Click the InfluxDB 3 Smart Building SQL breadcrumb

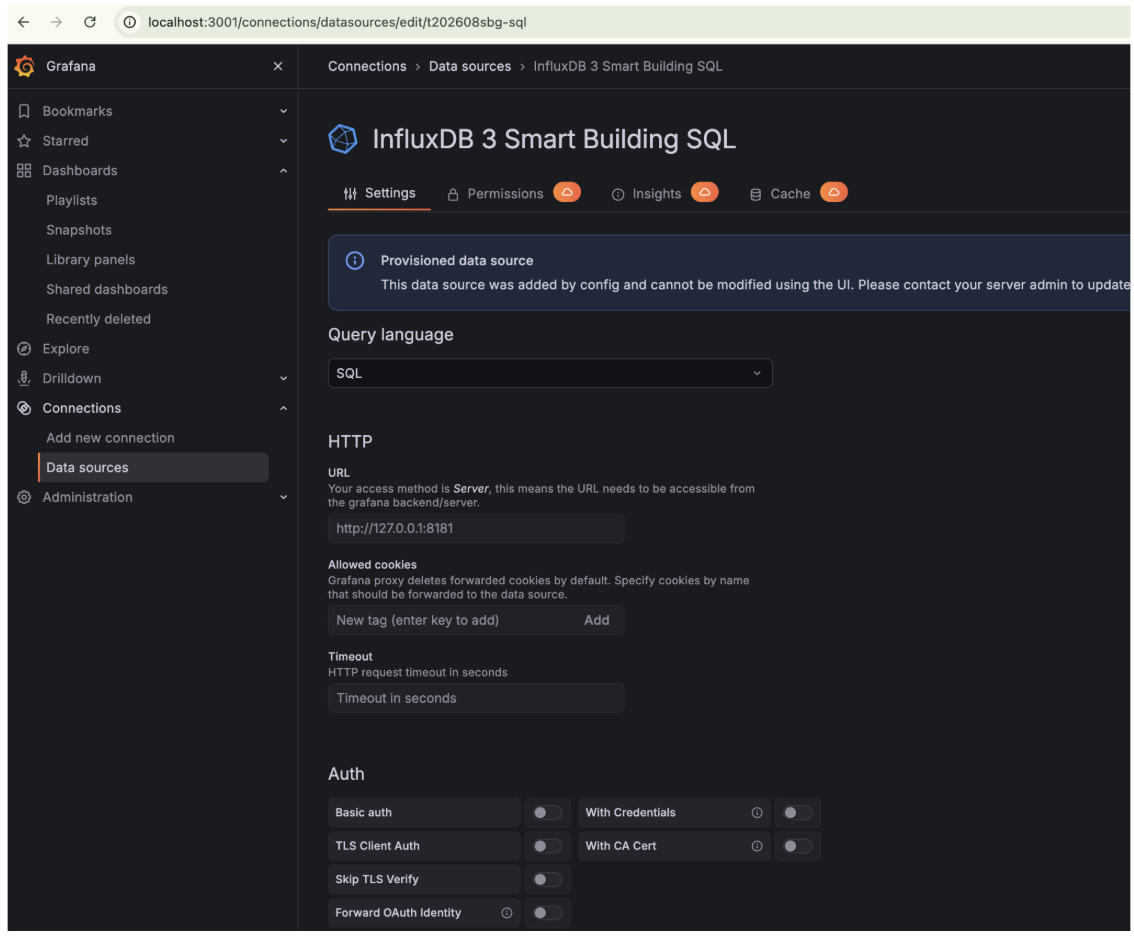[x=628, y=66]
